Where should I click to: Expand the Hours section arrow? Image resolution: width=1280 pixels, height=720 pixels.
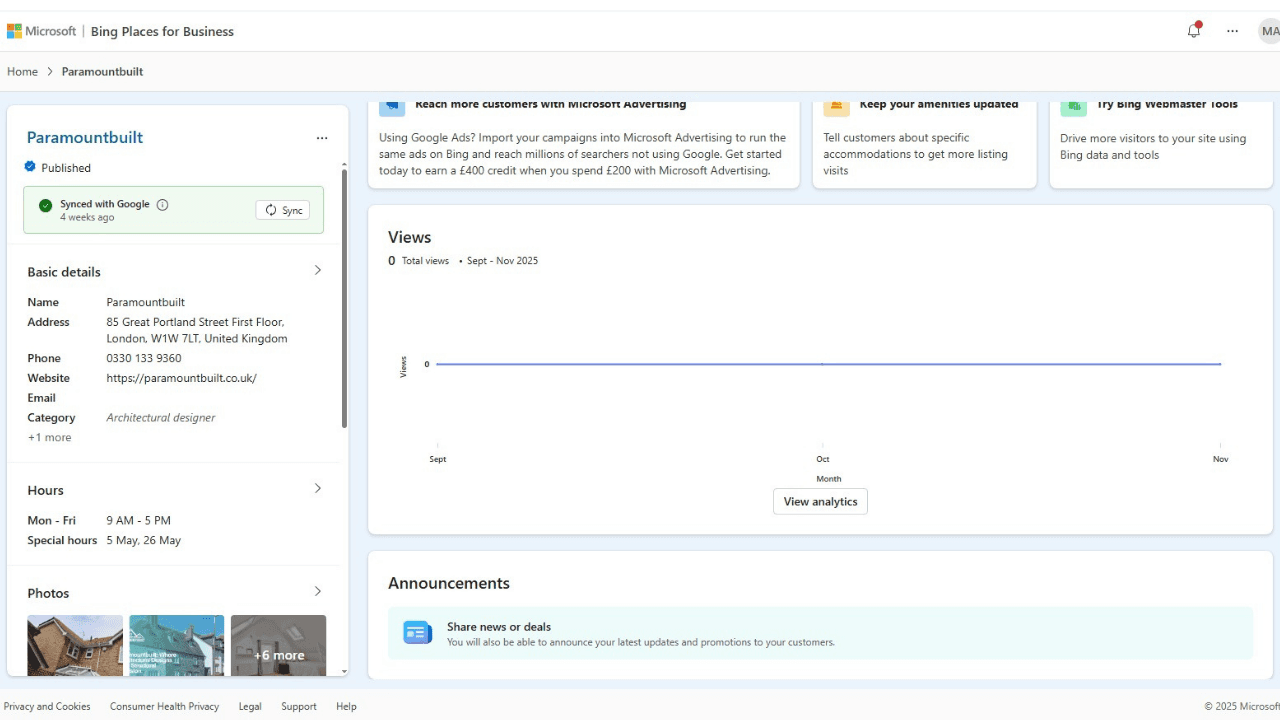(318, 488)
